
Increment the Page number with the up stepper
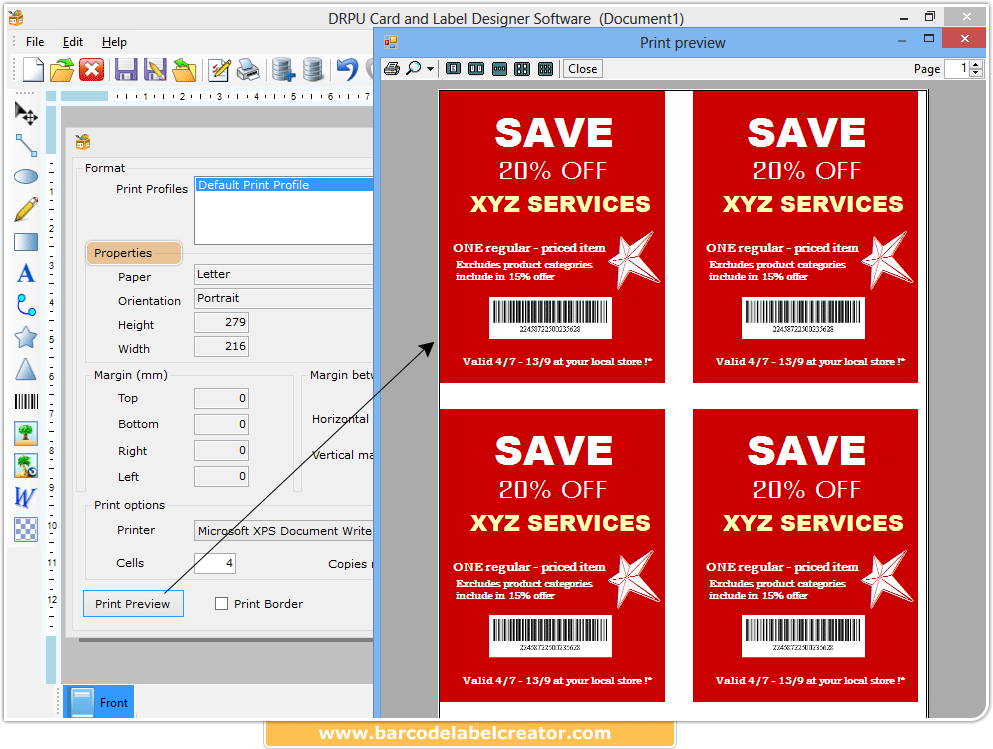point(975,65)
